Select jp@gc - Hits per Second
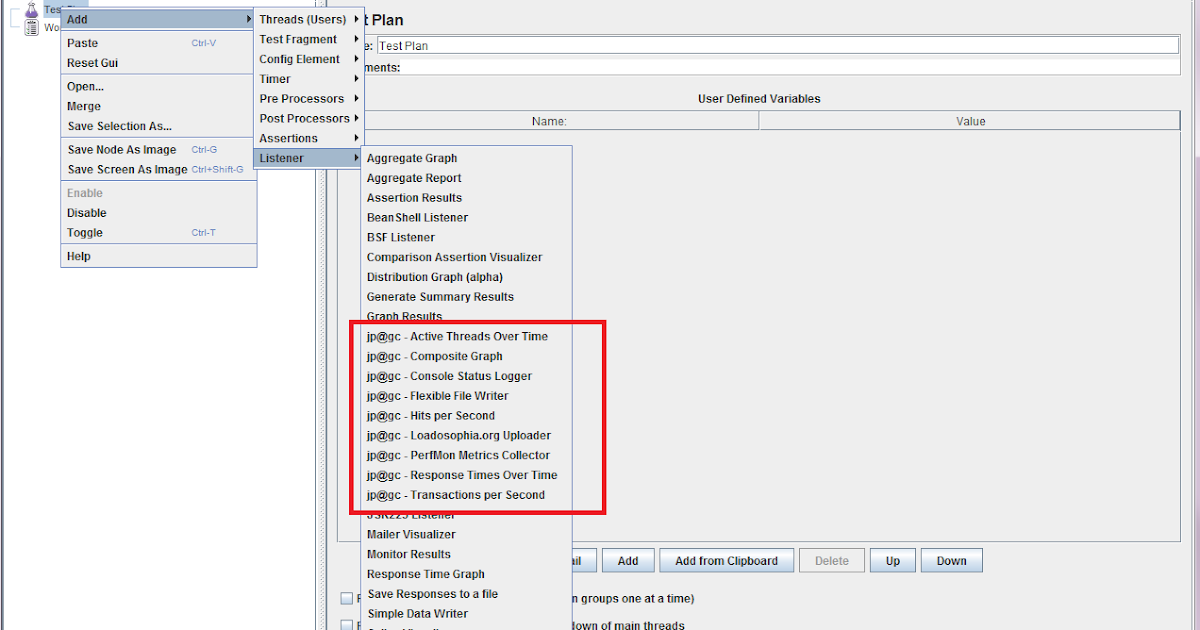The width and height of the screenshot is (1200, 630). point(466,415)
